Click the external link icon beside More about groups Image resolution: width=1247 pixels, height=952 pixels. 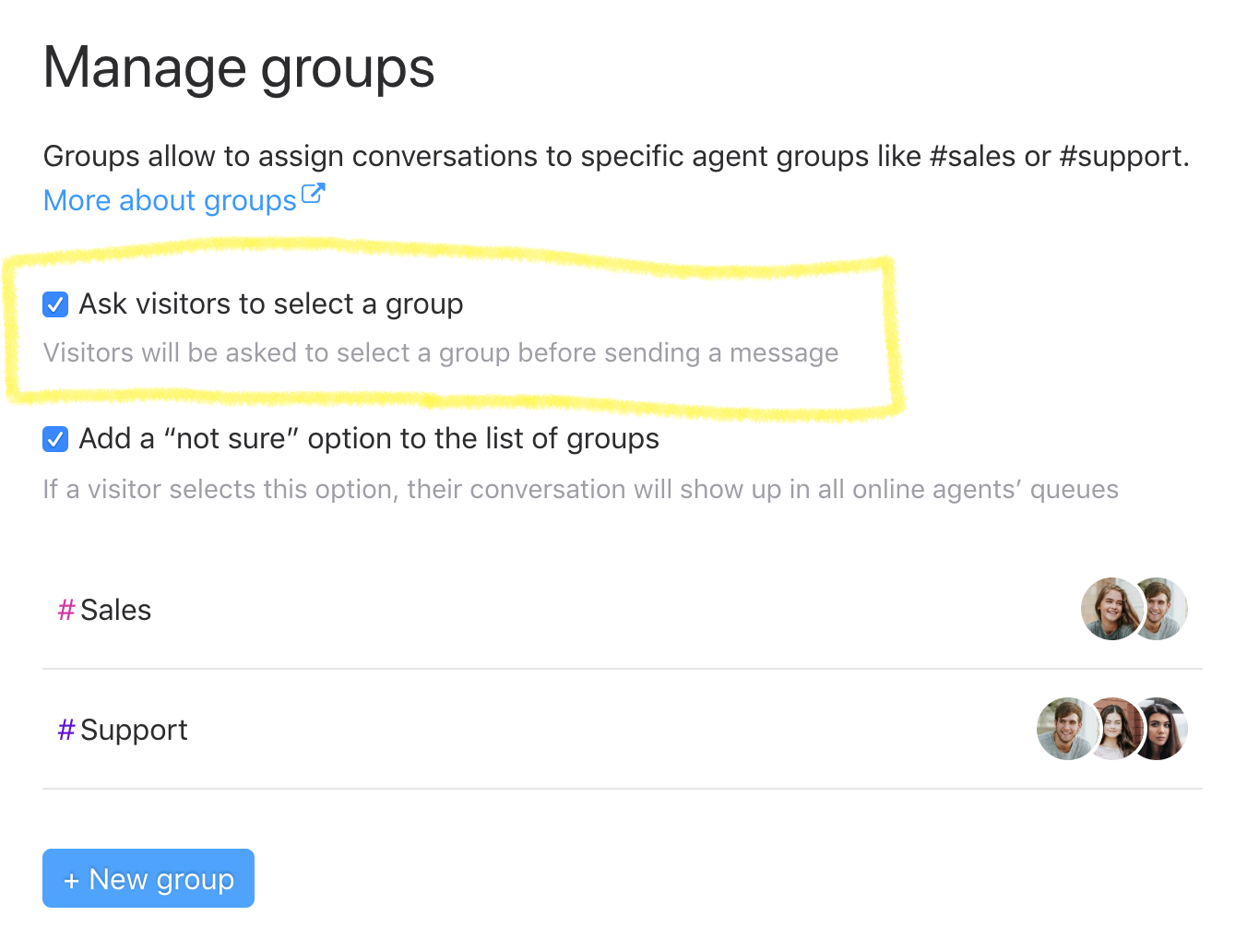(x=314, y=195)
